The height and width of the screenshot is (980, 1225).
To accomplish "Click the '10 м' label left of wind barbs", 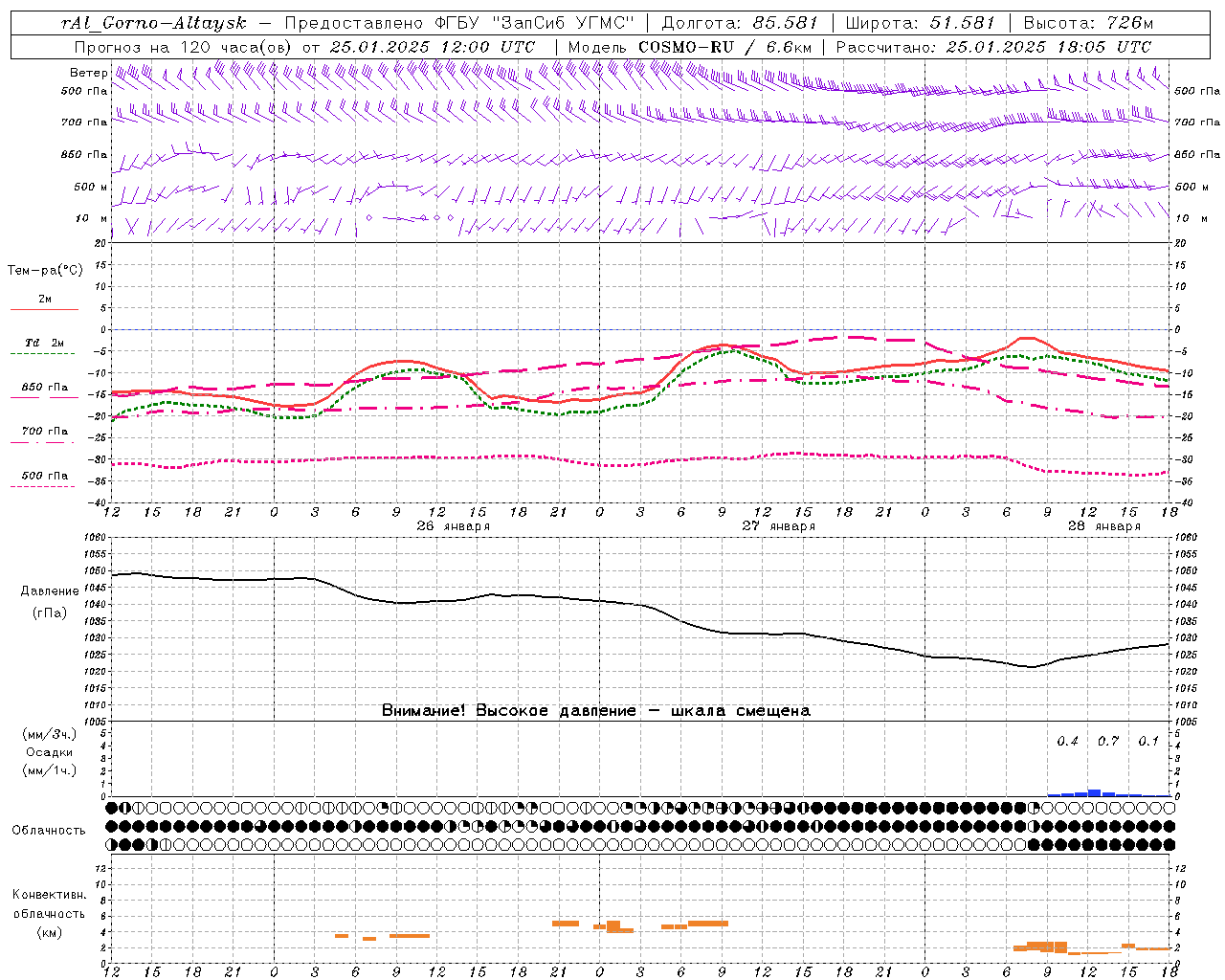I will click(x=92, y=218).
